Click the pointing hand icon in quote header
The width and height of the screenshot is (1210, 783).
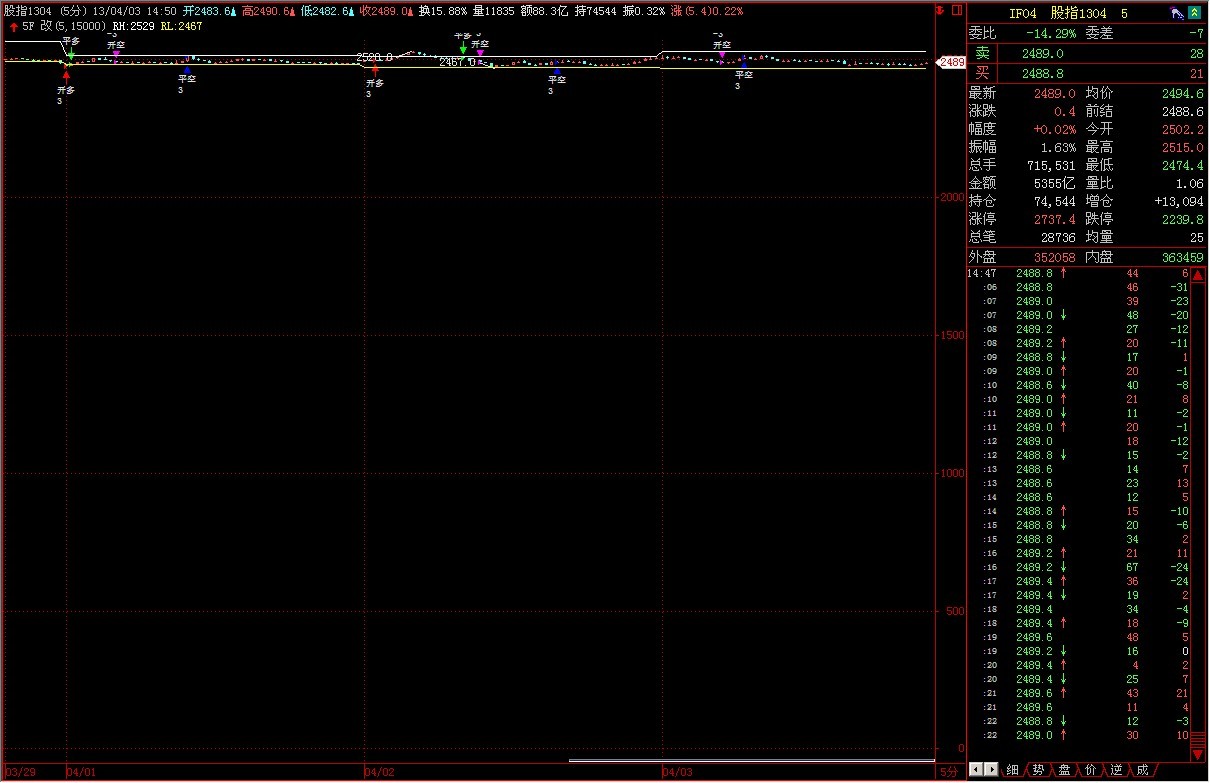(1178, 13)
